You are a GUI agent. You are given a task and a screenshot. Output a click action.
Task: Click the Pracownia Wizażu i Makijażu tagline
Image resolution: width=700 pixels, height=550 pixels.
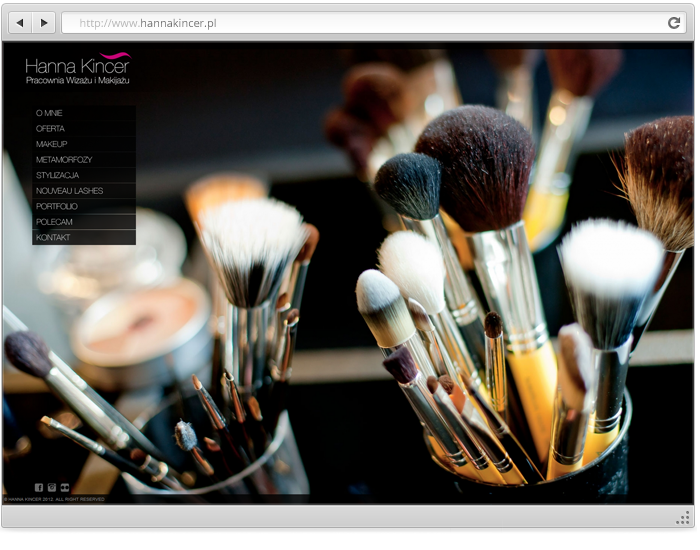[78, 81]
